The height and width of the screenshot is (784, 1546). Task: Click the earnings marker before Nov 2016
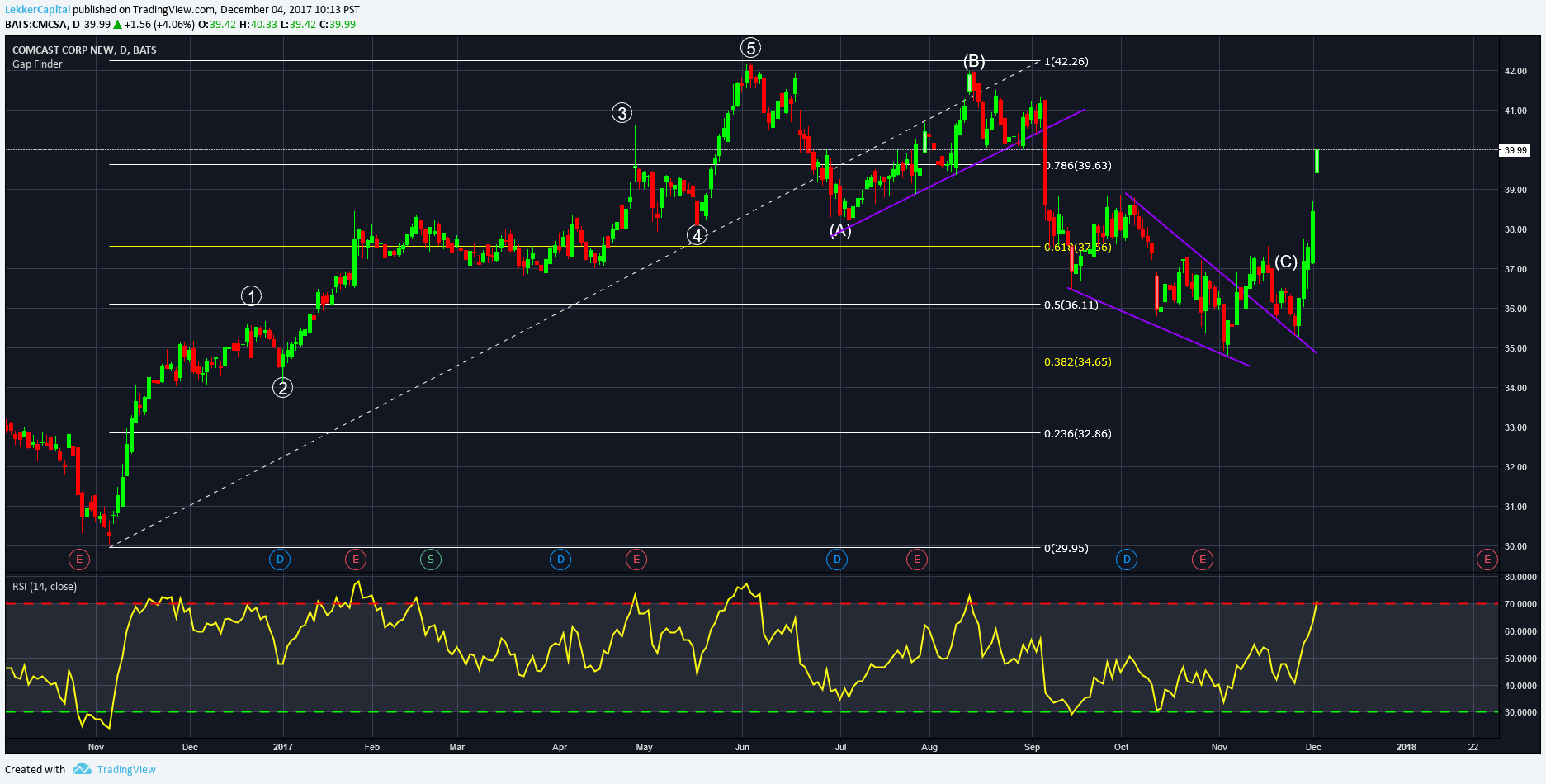click(79, 560)
